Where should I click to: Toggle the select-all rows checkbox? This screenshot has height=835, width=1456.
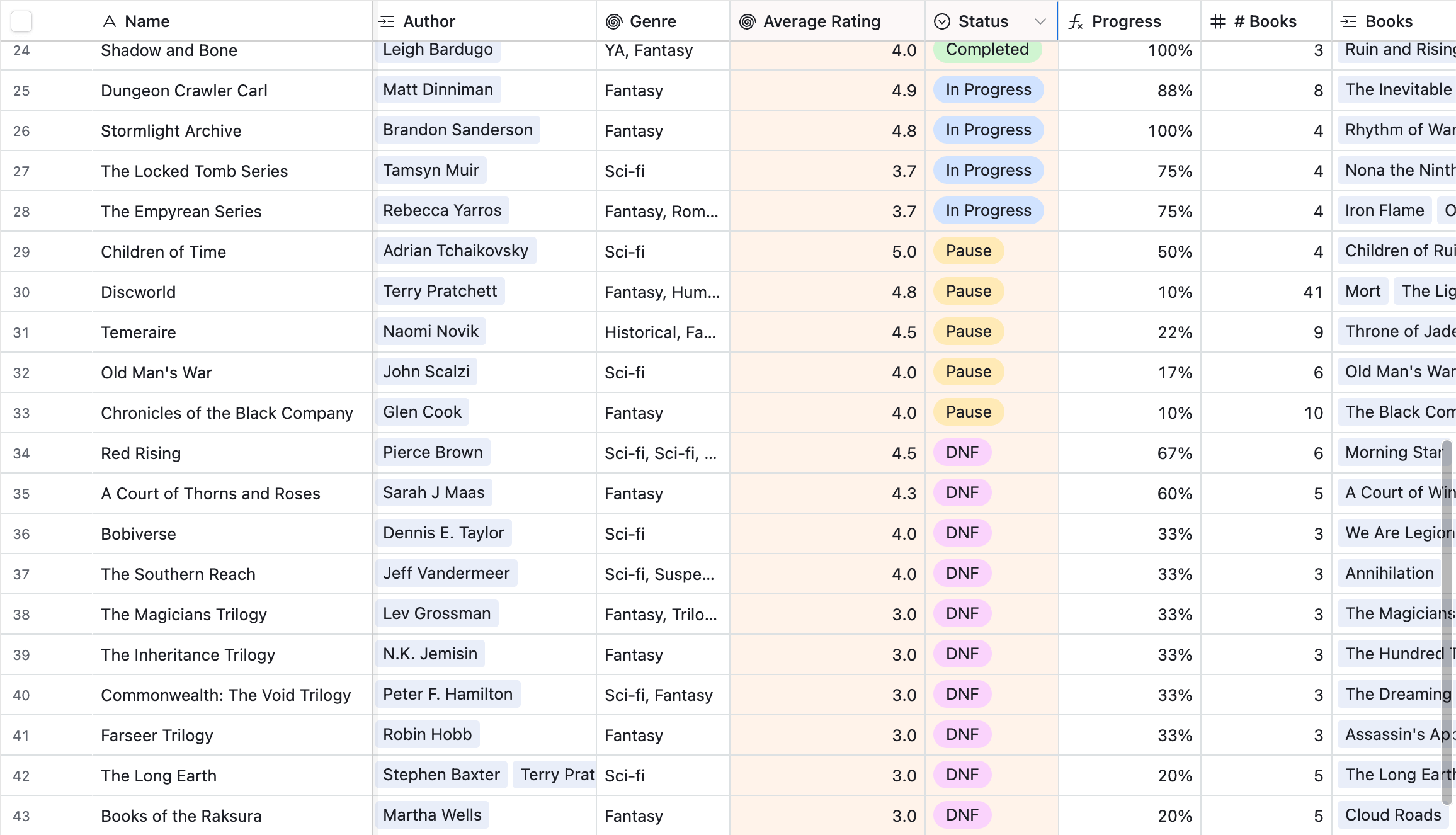(21, 21)
